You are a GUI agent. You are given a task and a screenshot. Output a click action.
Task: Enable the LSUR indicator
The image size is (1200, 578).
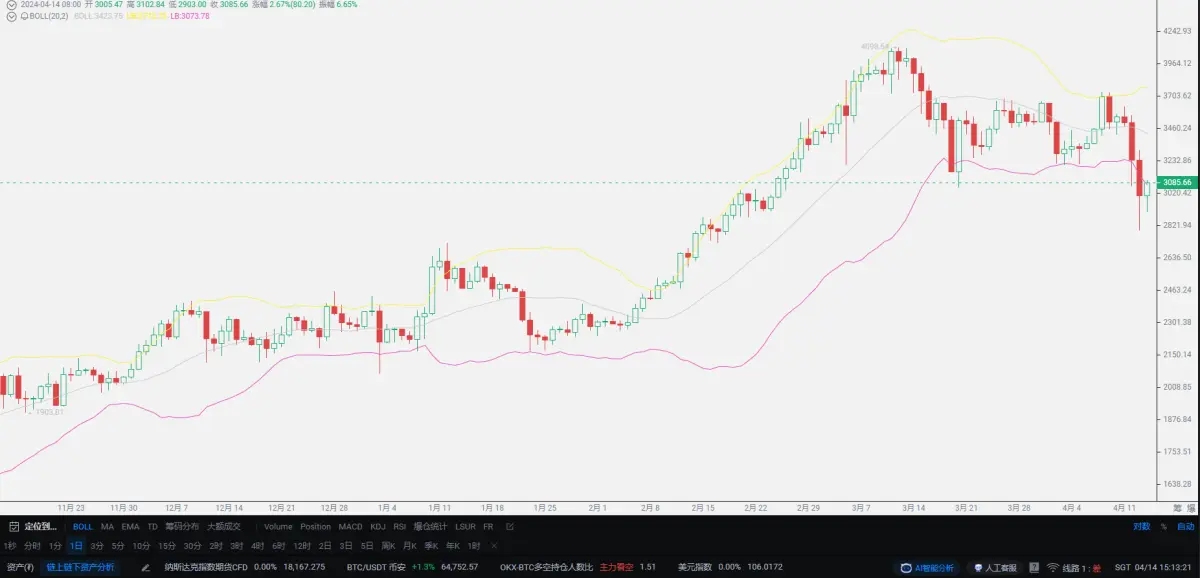[x=465, y=526]
